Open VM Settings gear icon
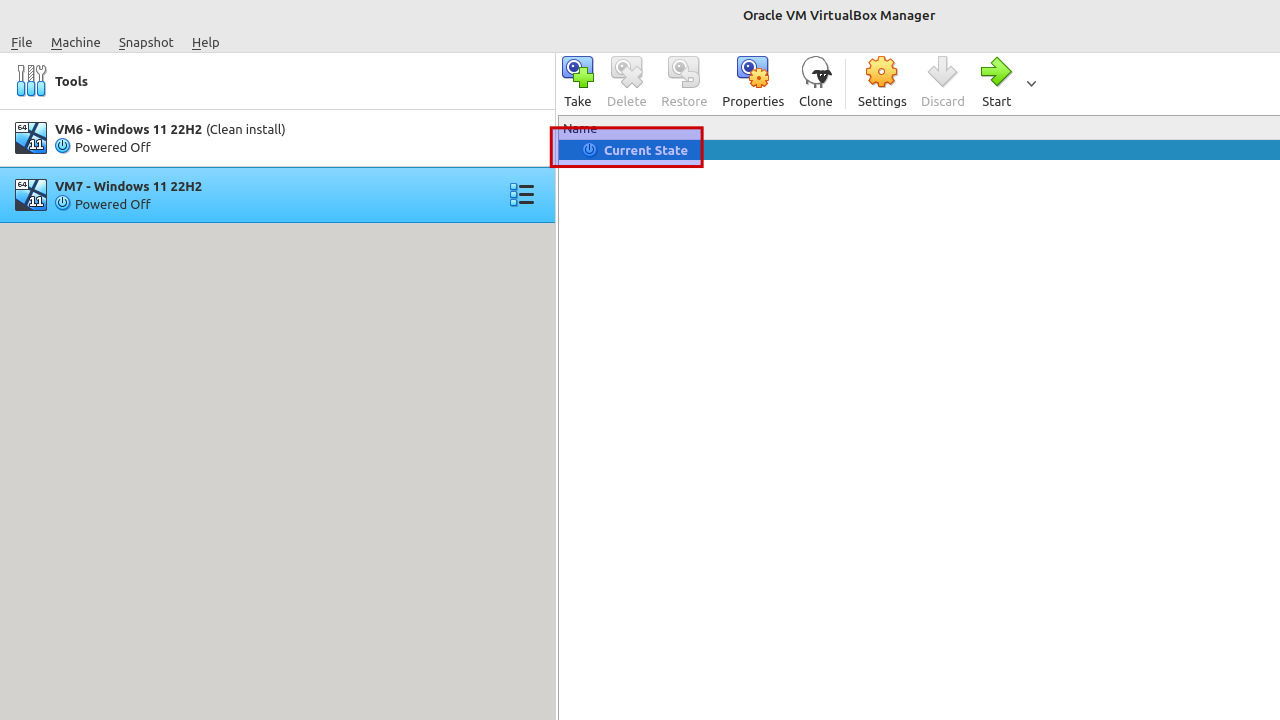1280x720 pixels. pos(882,73)
